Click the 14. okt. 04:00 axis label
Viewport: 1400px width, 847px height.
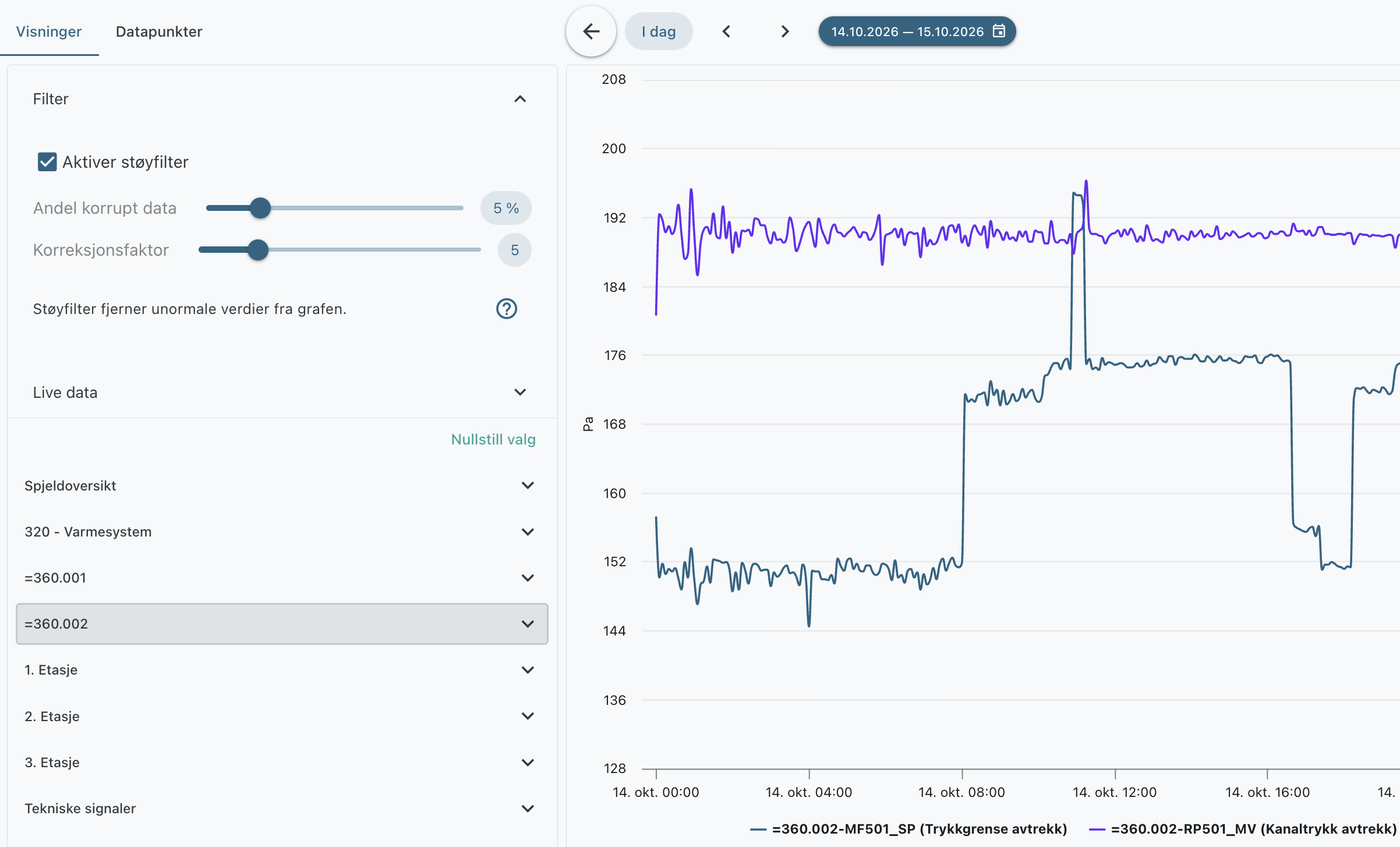click(808, 792)
